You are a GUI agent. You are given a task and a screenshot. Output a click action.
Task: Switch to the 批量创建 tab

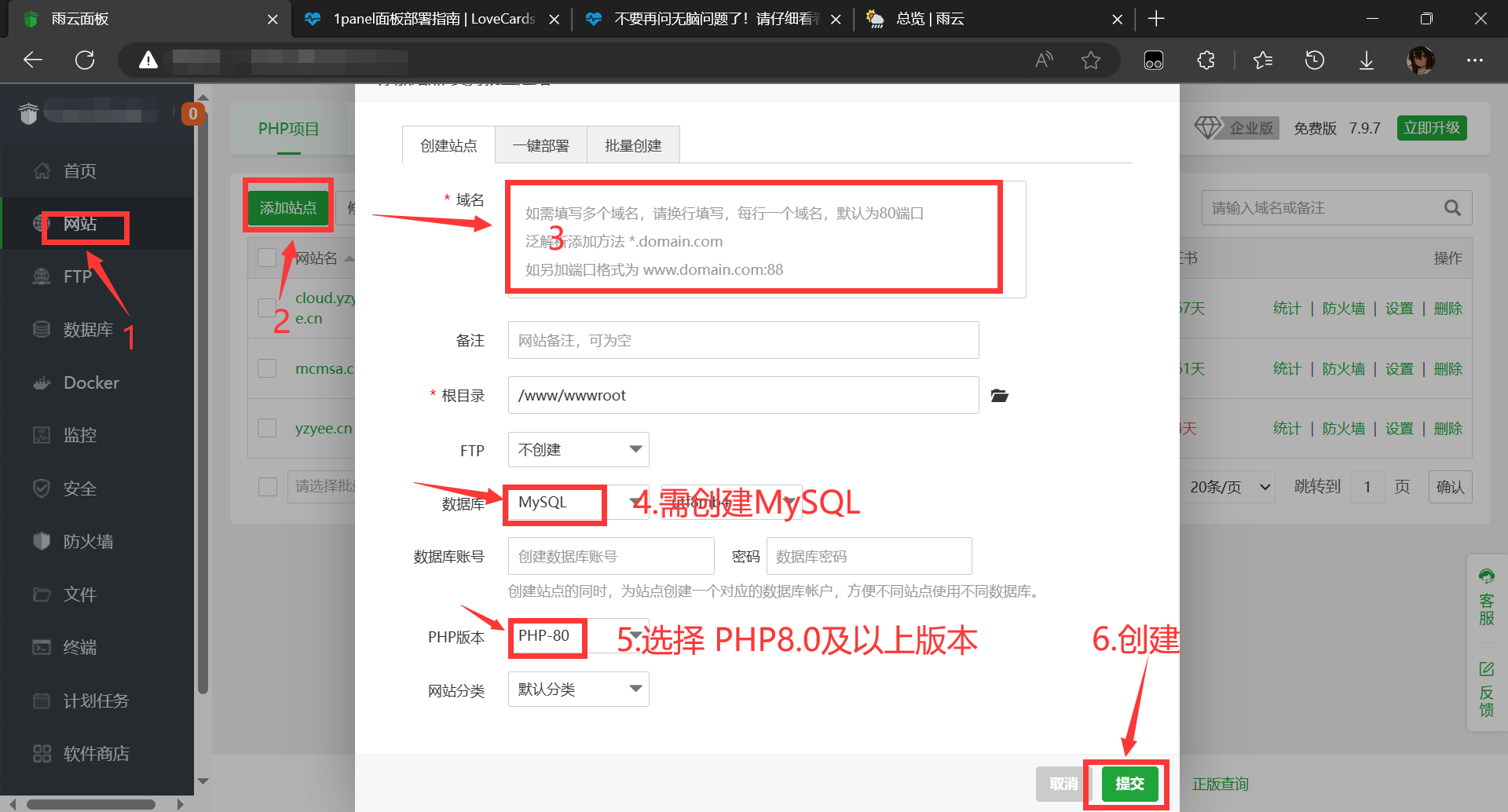[x=633, y=145]
